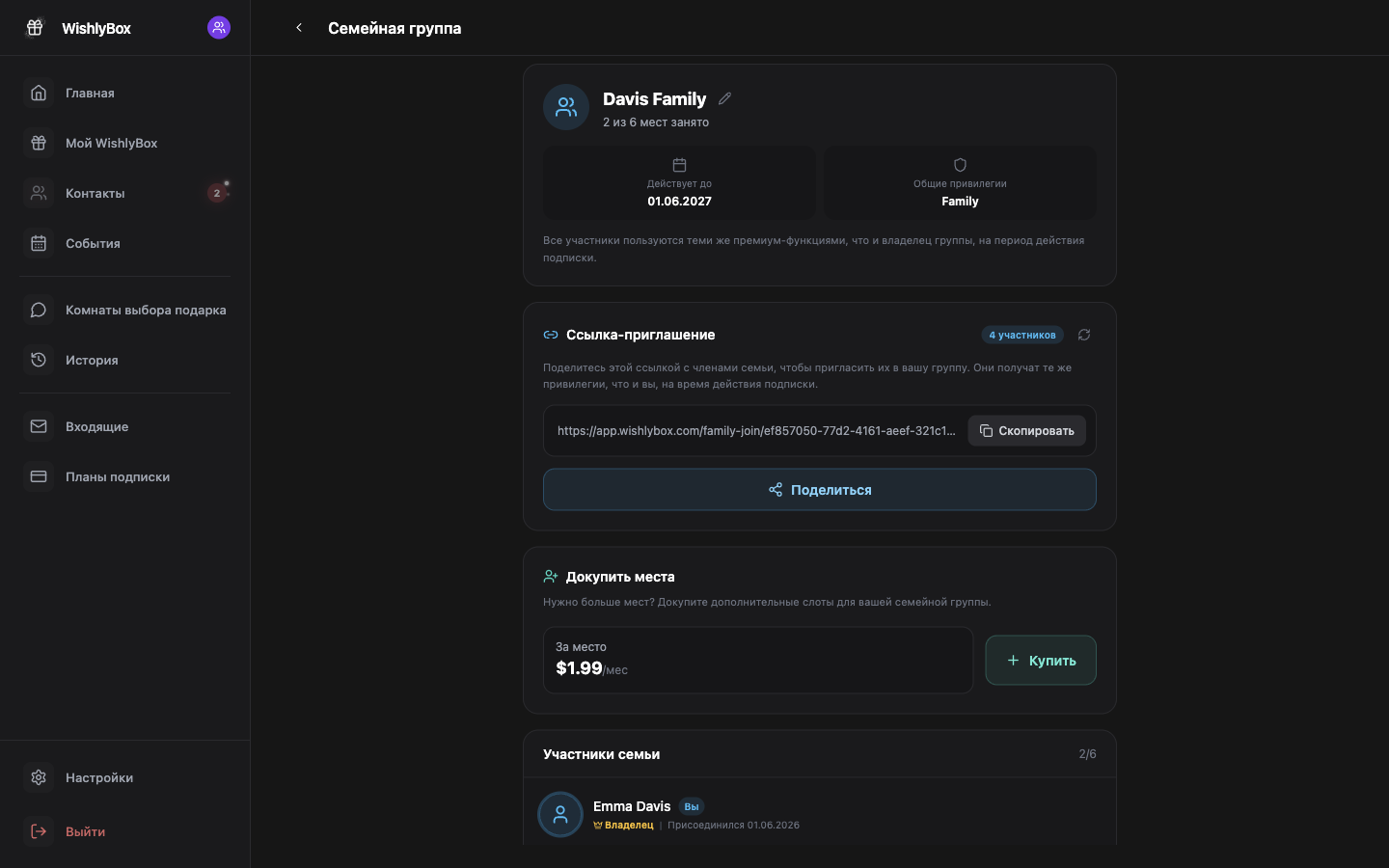
Task: Click the date 01.06.2027
Action: click(679, 202)
